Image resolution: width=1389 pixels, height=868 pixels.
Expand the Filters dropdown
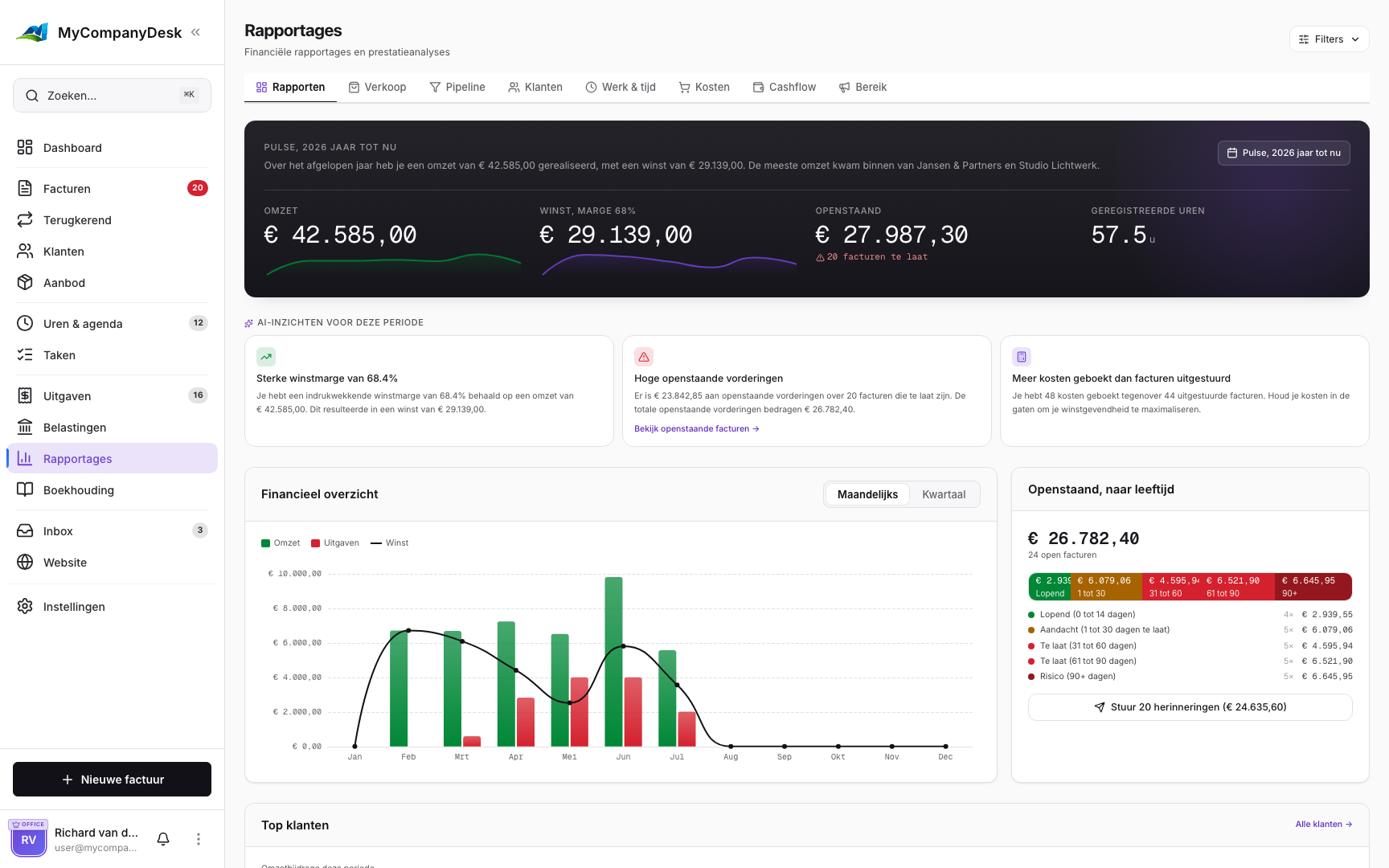(x=1329, y=39)
